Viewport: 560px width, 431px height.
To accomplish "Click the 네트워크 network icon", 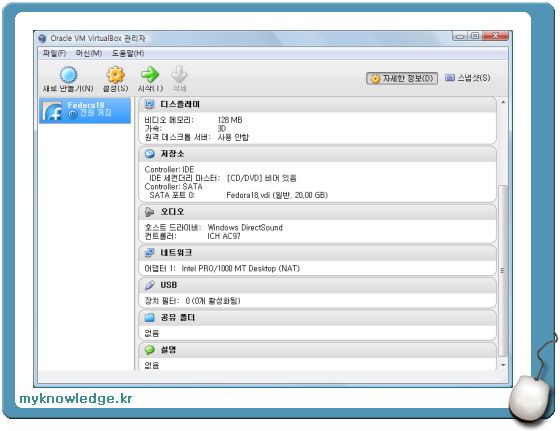I will pos(149,253).
